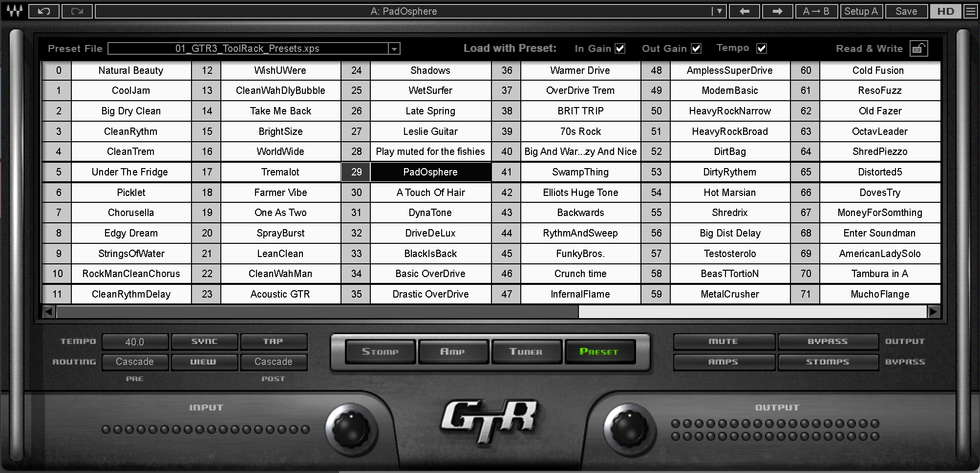This screenshot has height=473, width=980.
Task: Click the output Mute button
Action: pos(723,342)
